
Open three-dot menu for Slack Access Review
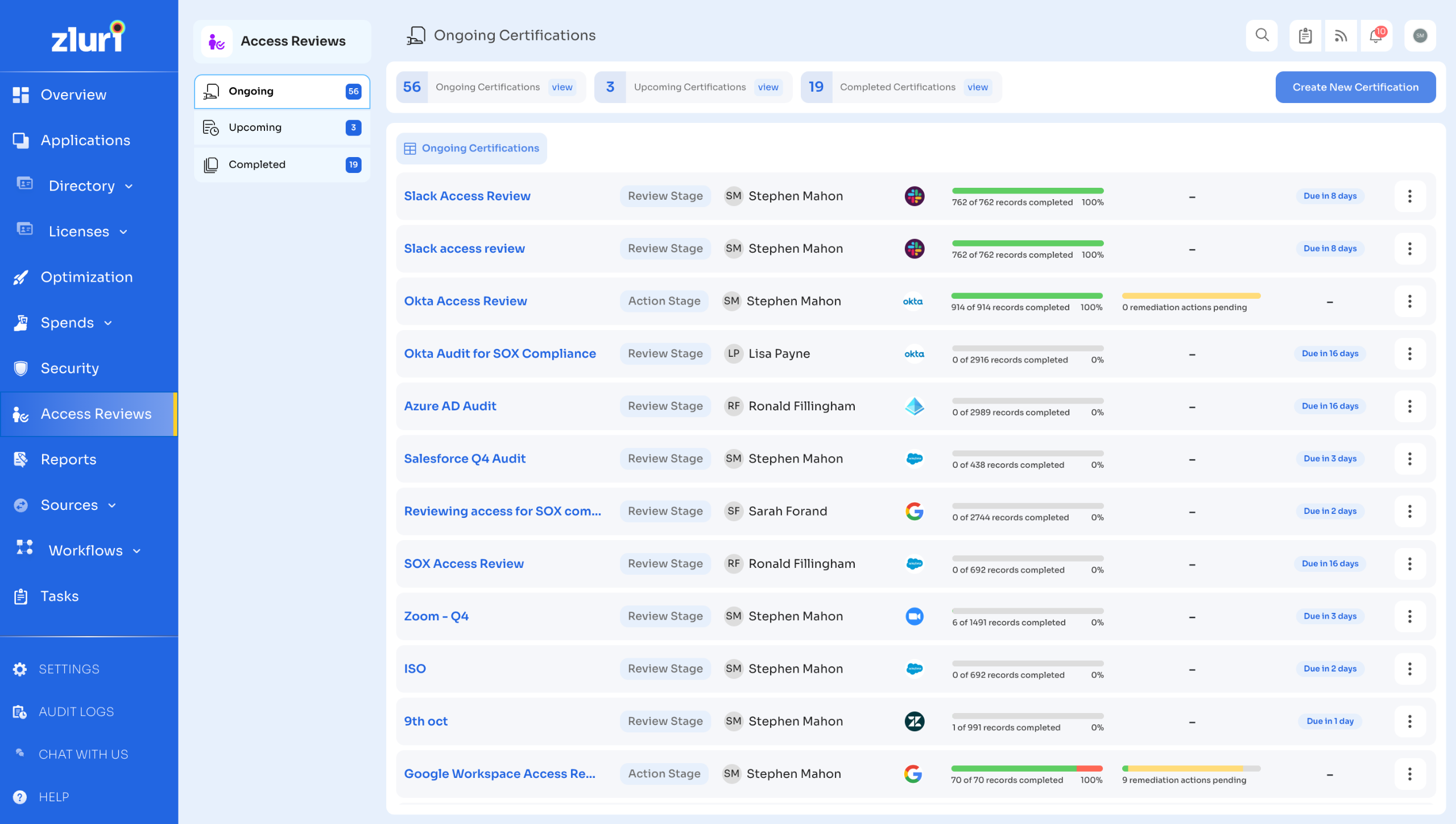click(x=1409, y=196)
